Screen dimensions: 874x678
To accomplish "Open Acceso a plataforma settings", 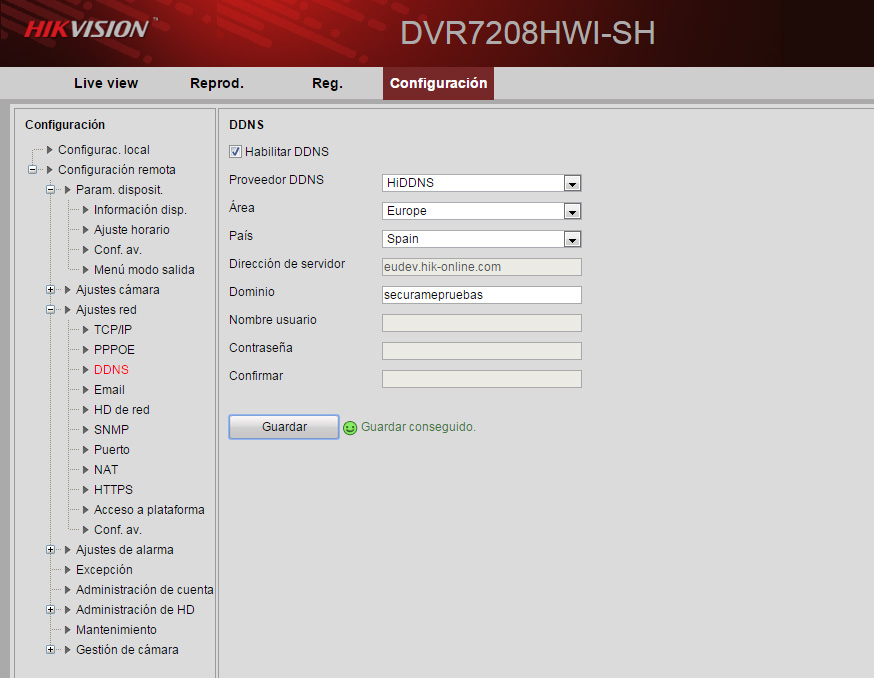I will (149, 510).
